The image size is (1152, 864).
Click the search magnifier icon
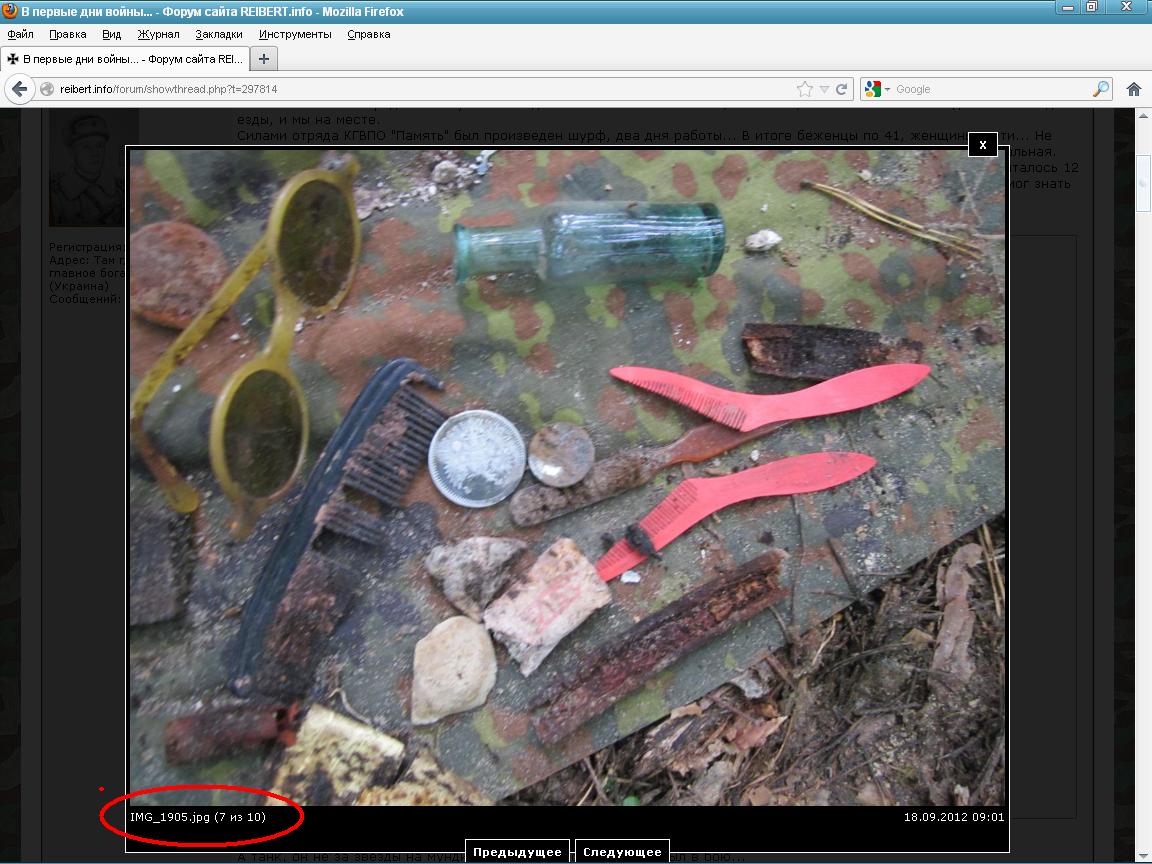(x=1100, y=89)
